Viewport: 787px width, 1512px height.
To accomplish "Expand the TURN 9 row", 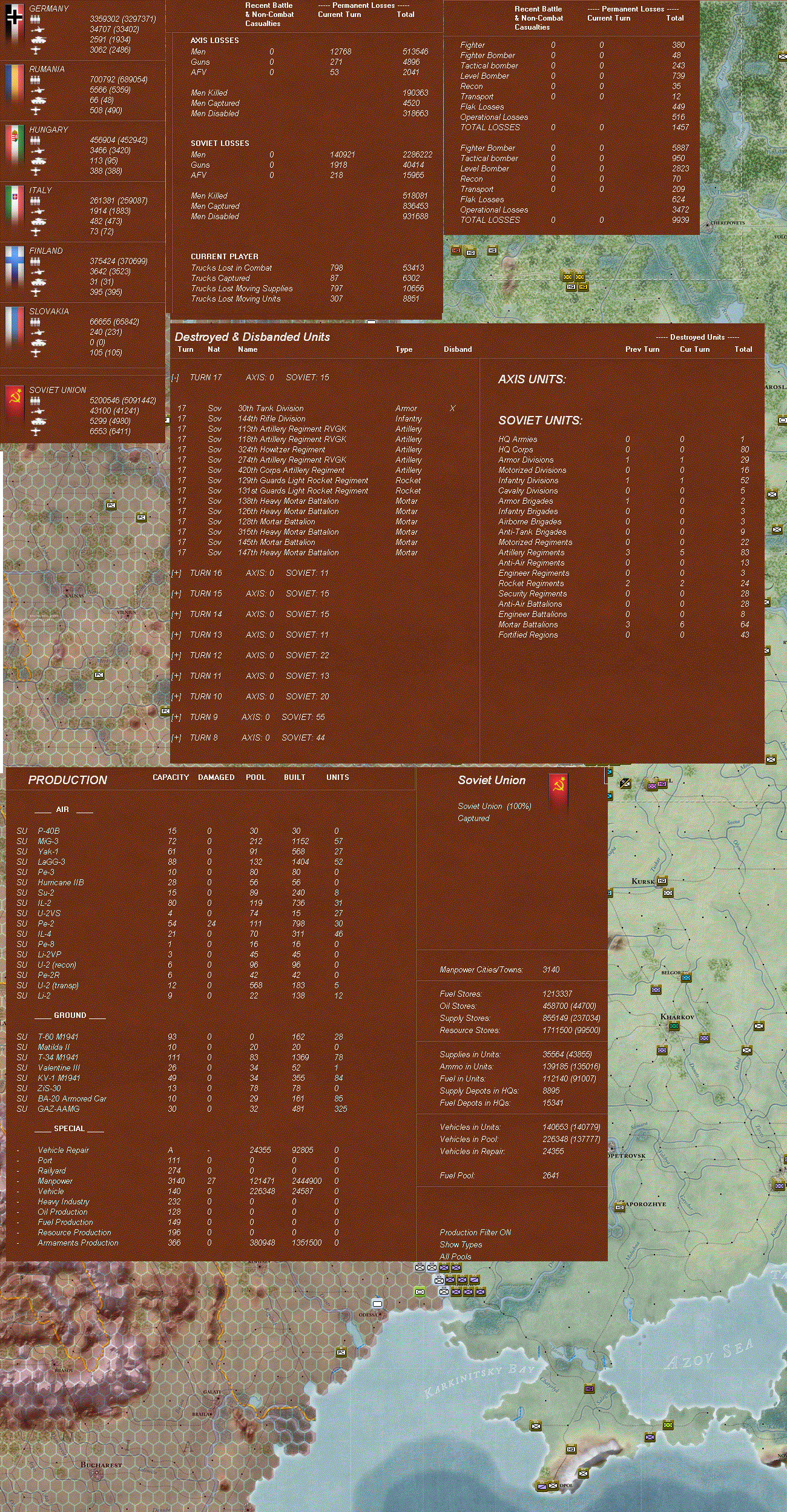I will click(176, 718).
